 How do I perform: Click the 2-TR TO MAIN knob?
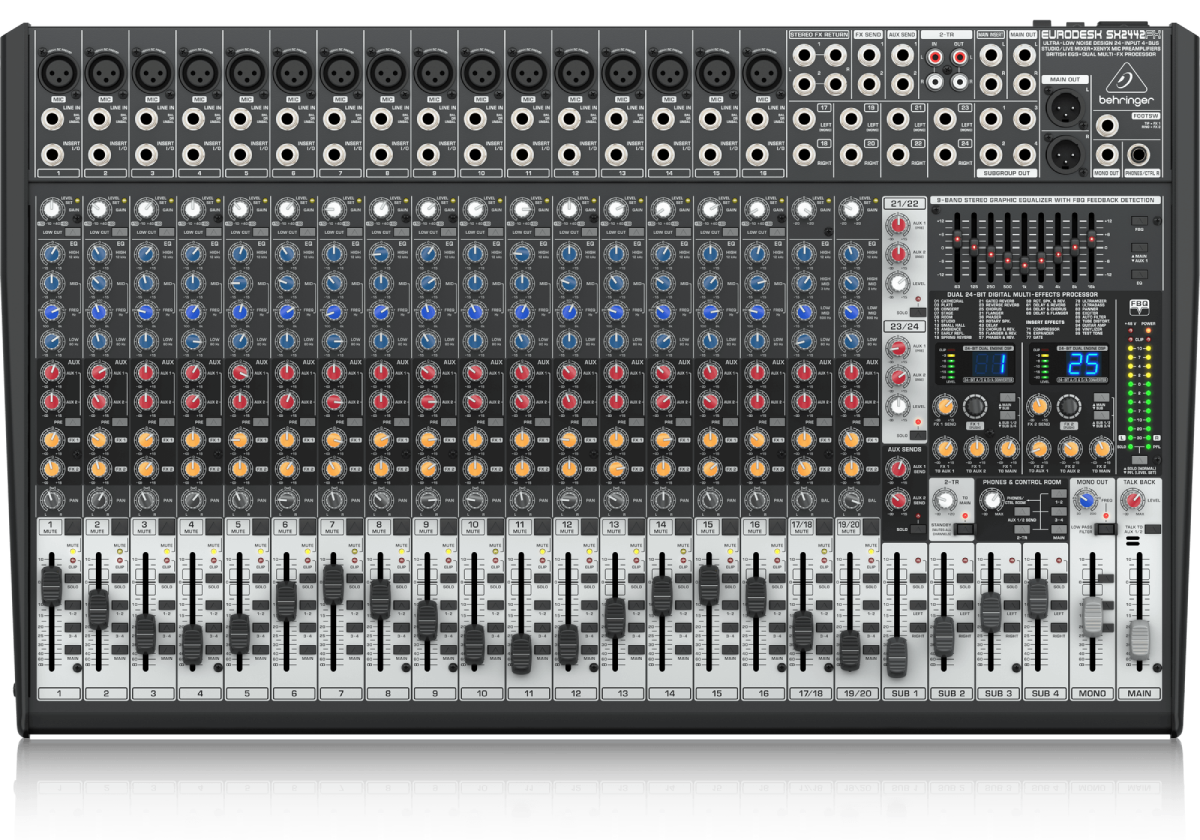947,499
